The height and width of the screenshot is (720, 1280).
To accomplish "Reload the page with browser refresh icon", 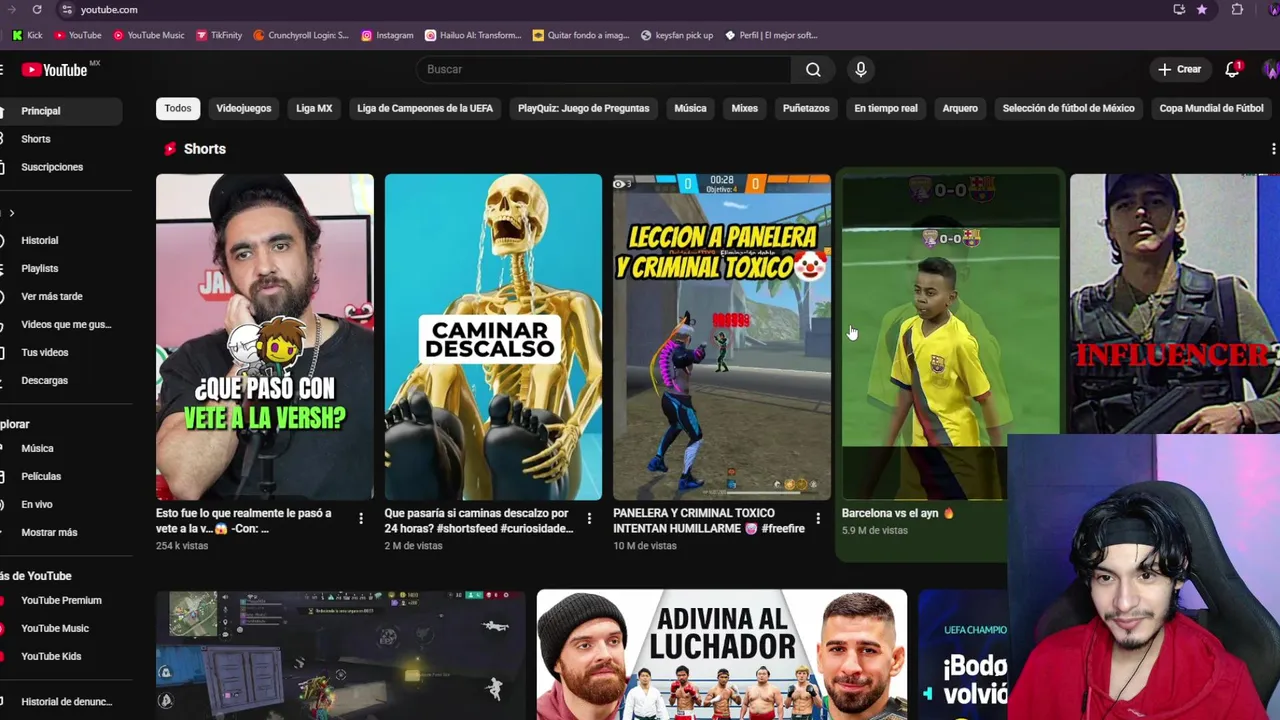I will pos(37,9).
